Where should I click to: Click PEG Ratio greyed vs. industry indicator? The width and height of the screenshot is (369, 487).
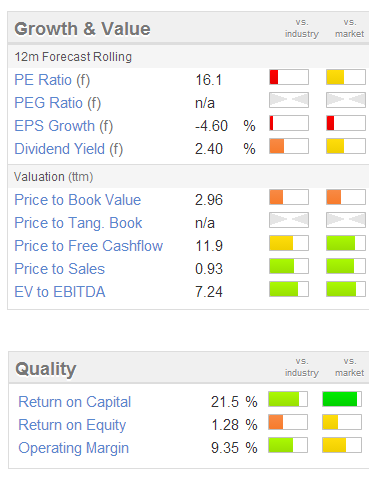pos(289,100)
